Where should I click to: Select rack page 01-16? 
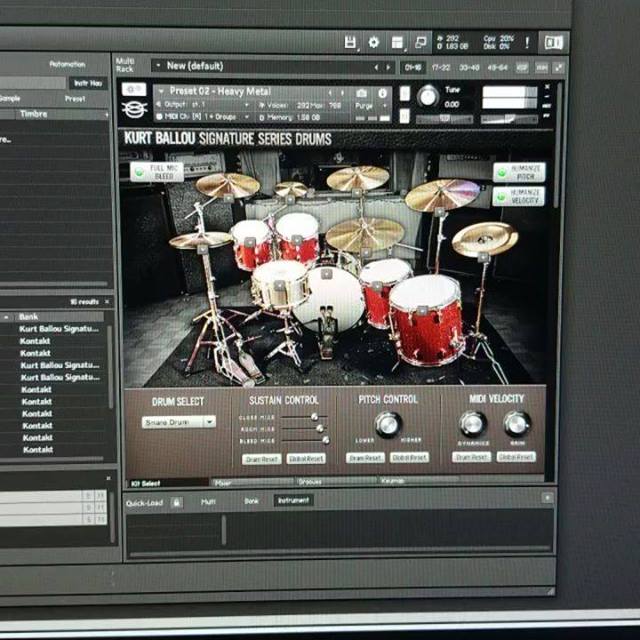413,68
